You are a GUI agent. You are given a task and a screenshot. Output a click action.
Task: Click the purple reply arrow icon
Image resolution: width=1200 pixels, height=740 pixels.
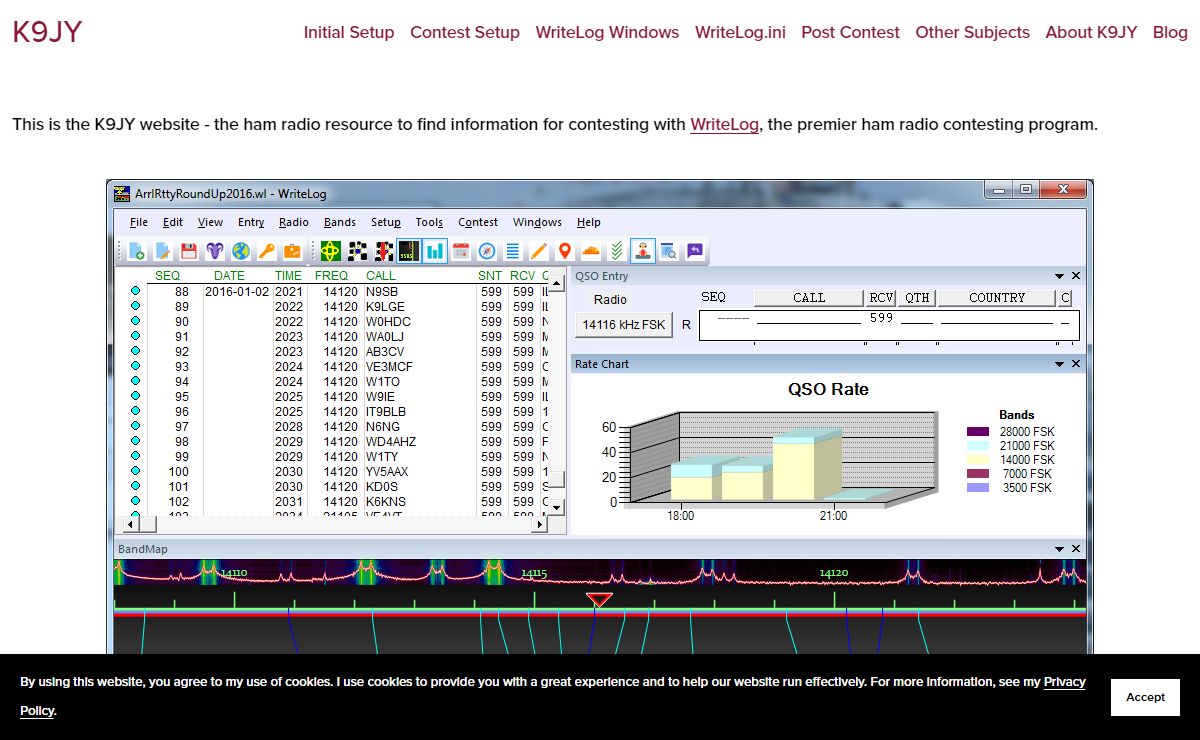tap(695, 251)
